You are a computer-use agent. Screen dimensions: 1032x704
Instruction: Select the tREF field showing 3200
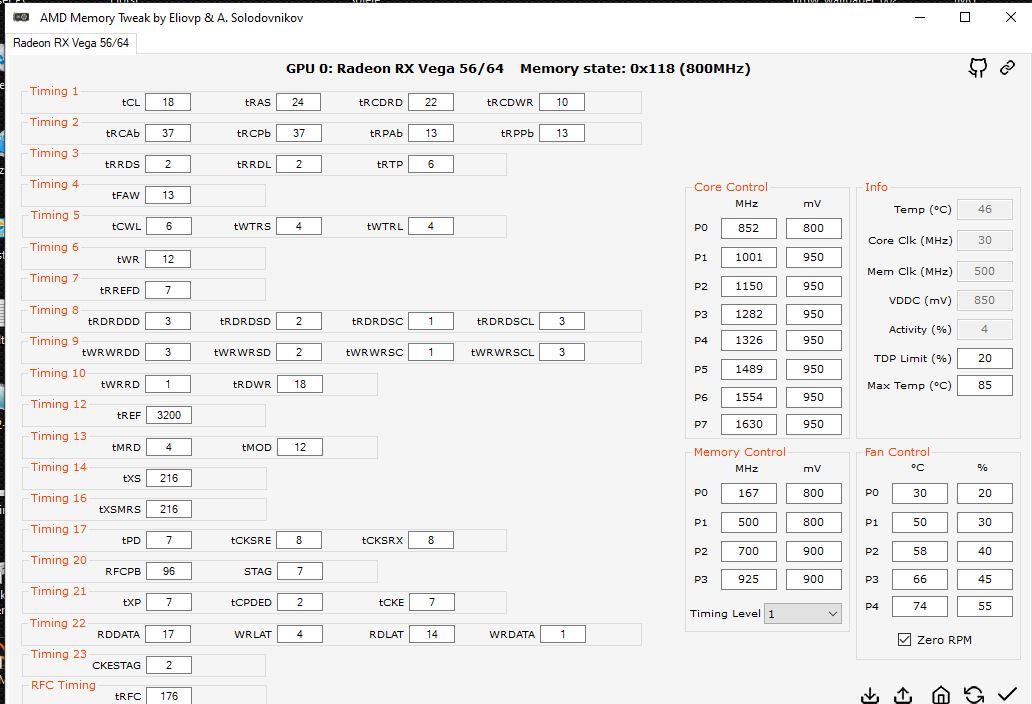coord(168,415)
